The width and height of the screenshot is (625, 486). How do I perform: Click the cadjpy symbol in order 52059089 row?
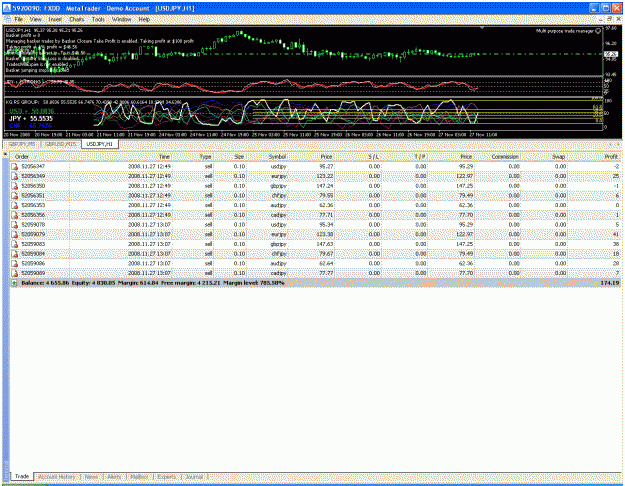(278, 273)
